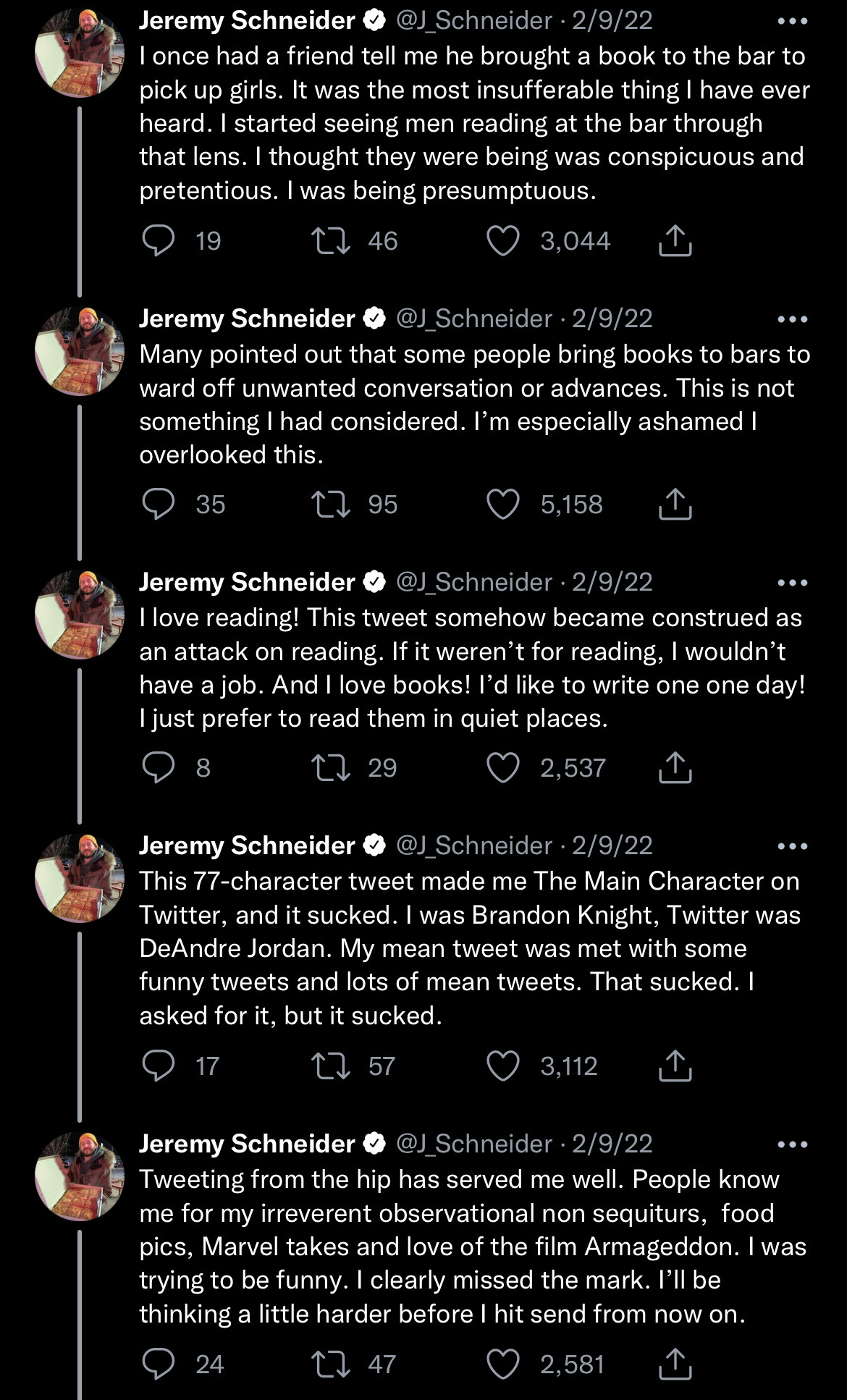Image resolution: width=847 pixels, height=1400 pixels.
Task: Reply to the tweet with 17 replies
Action: 158,1066
